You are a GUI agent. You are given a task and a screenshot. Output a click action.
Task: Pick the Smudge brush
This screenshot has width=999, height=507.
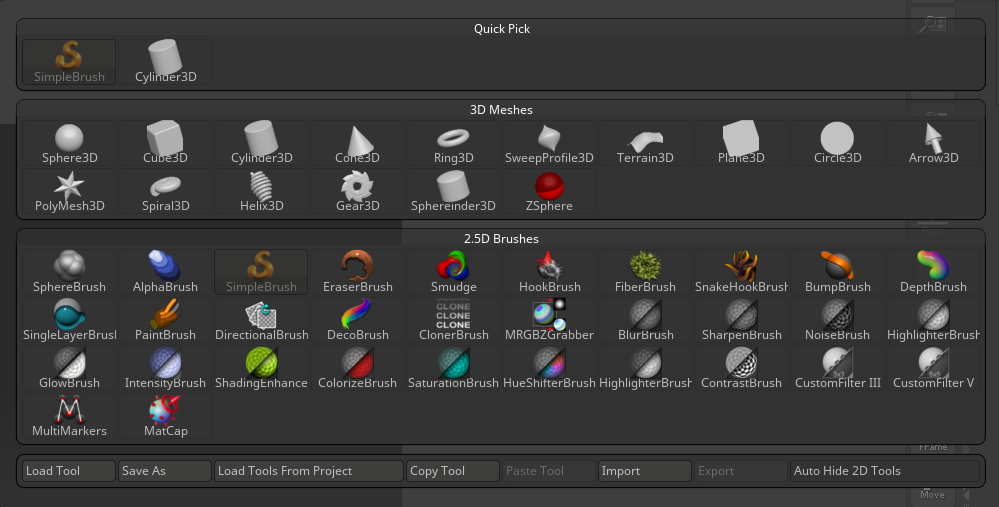point(453,273)
